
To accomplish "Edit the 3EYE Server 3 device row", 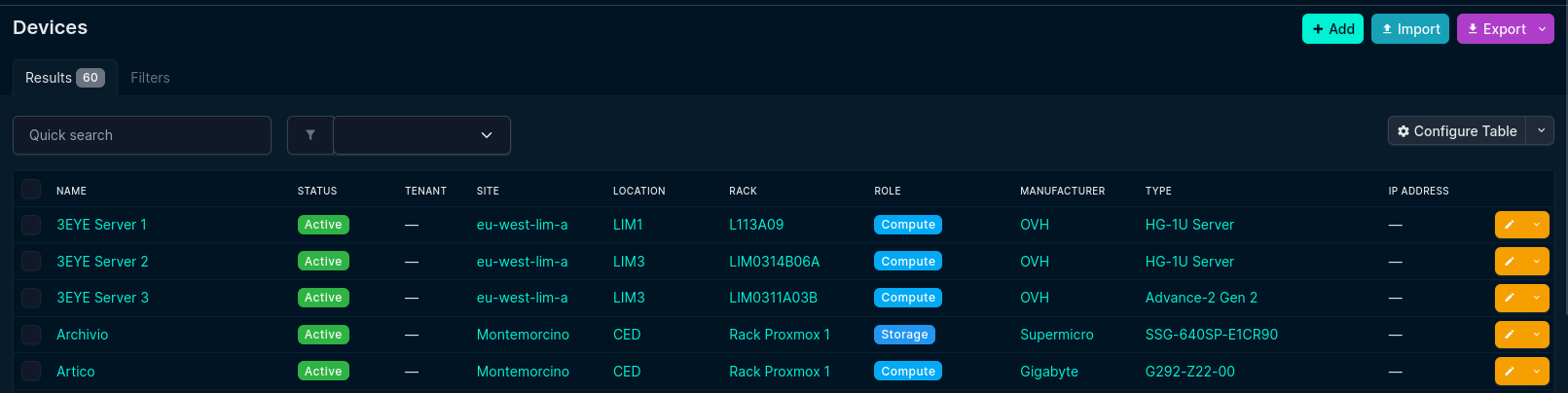I will (x=1510, y=298).
